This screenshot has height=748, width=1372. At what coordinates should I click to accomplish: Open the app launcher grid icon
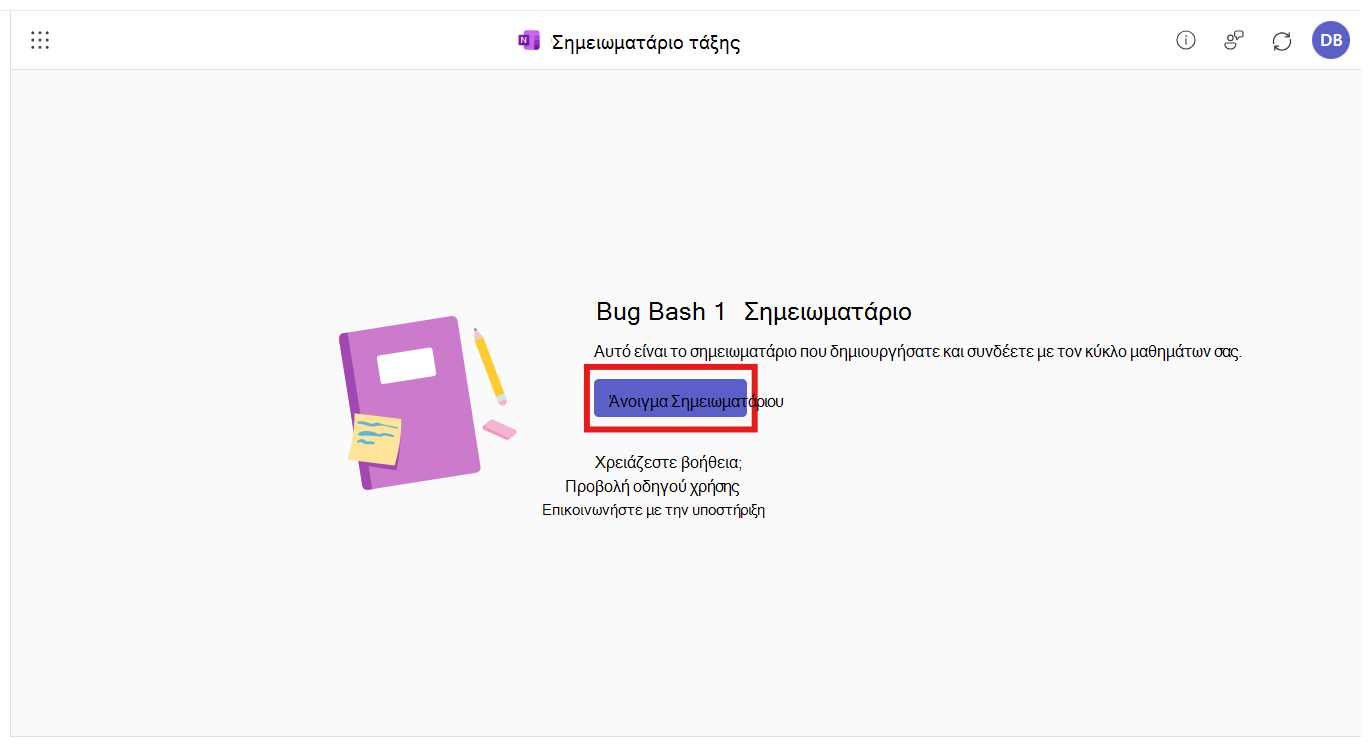tap(40, 40)
